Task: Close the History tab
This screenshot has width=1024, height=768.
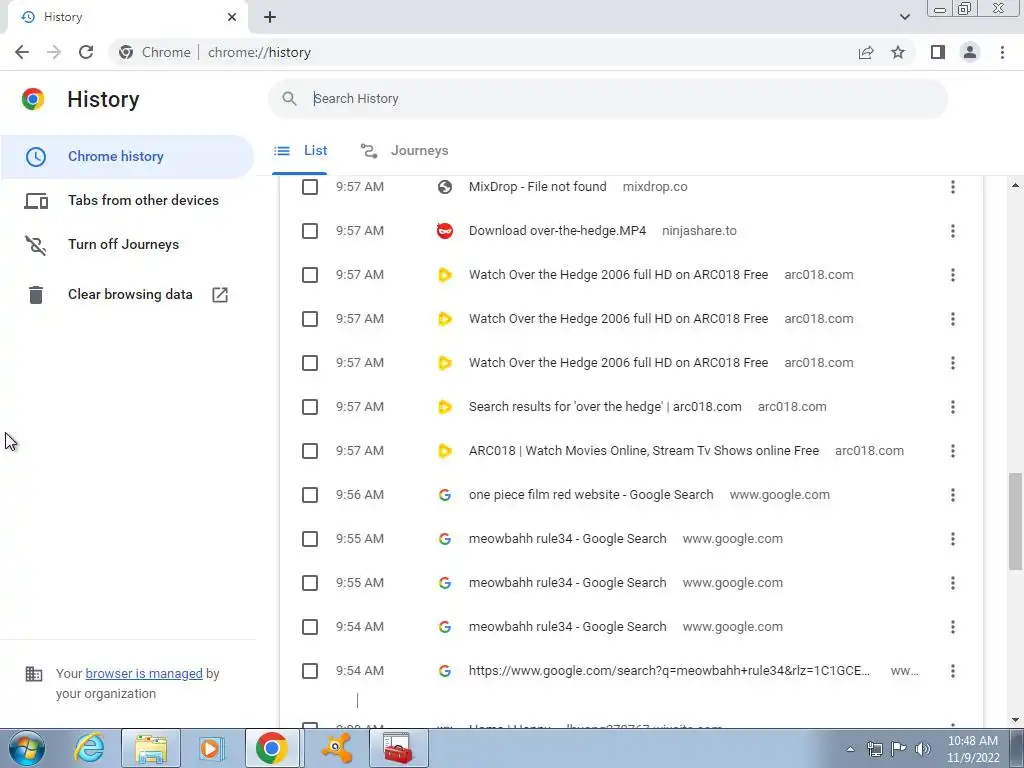Action: coord(232,17)
